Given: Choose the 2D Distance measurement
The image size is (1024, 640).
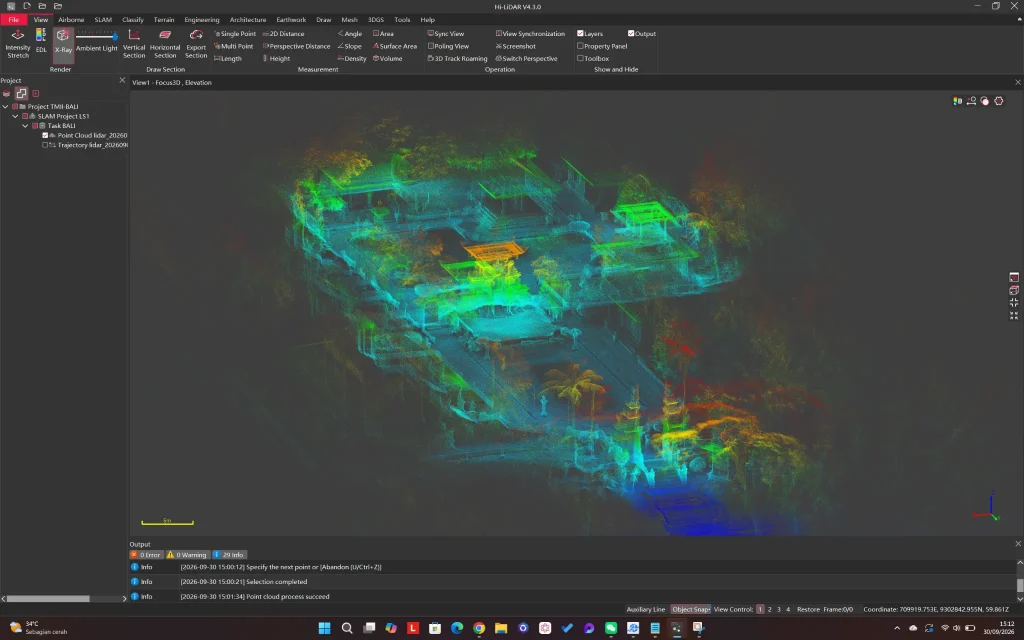Looking at the screenshot, I should point(283,33).
